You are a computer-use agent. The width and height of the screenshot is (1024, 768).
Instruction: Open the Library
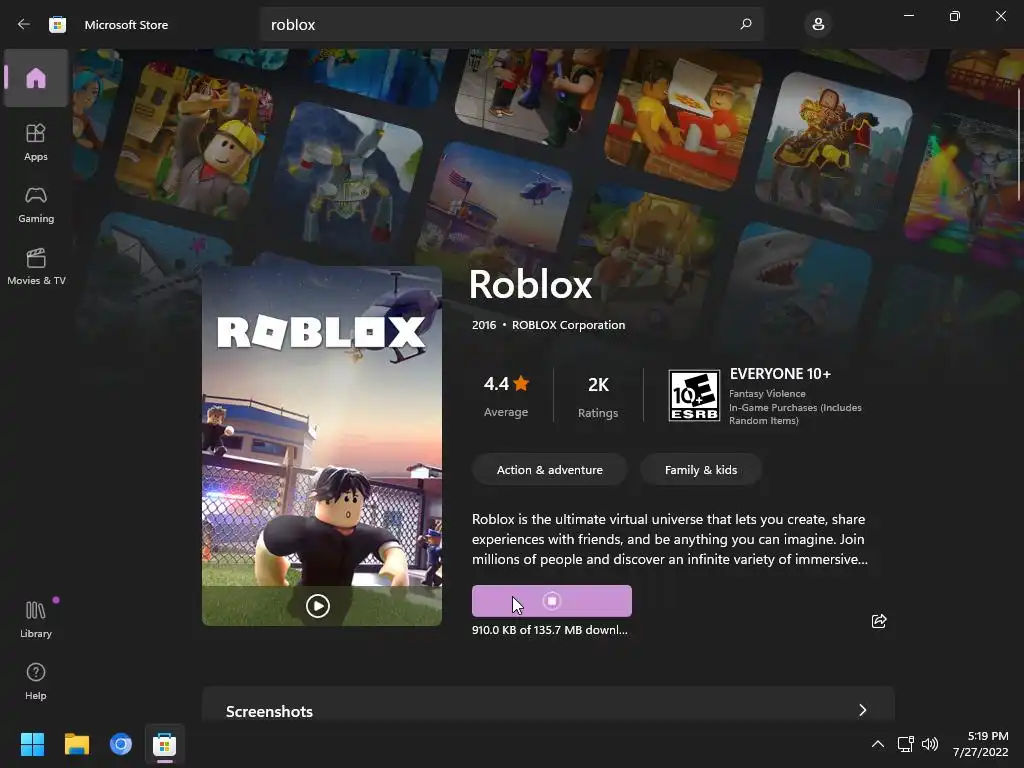point(36,618)
